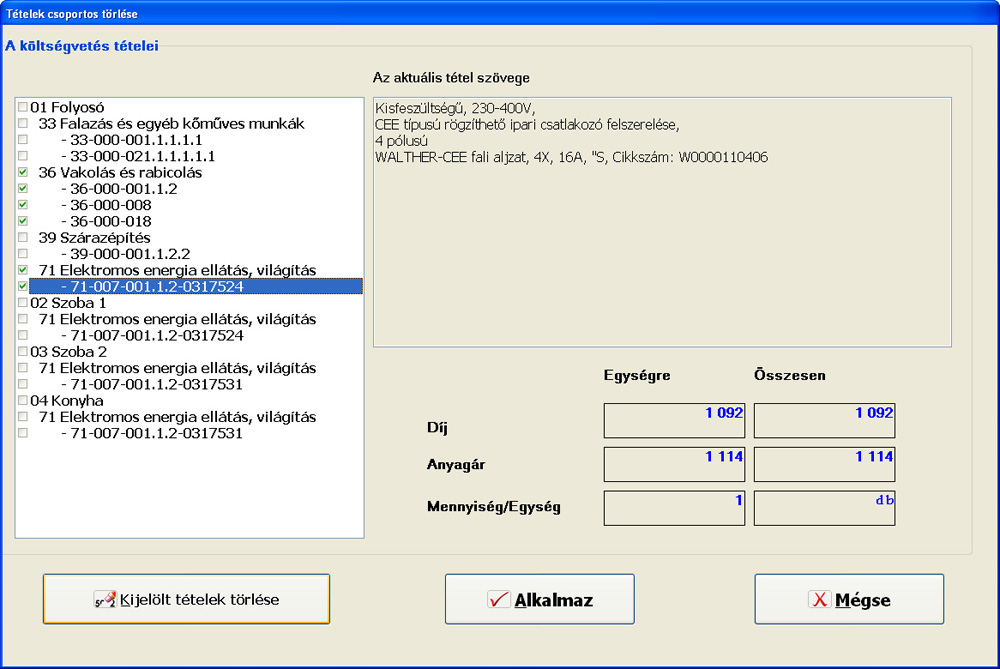Click the 'Az aktuális tétel szövege' label
Viewport: 1000px width, 669px height.
click(451, 78)
